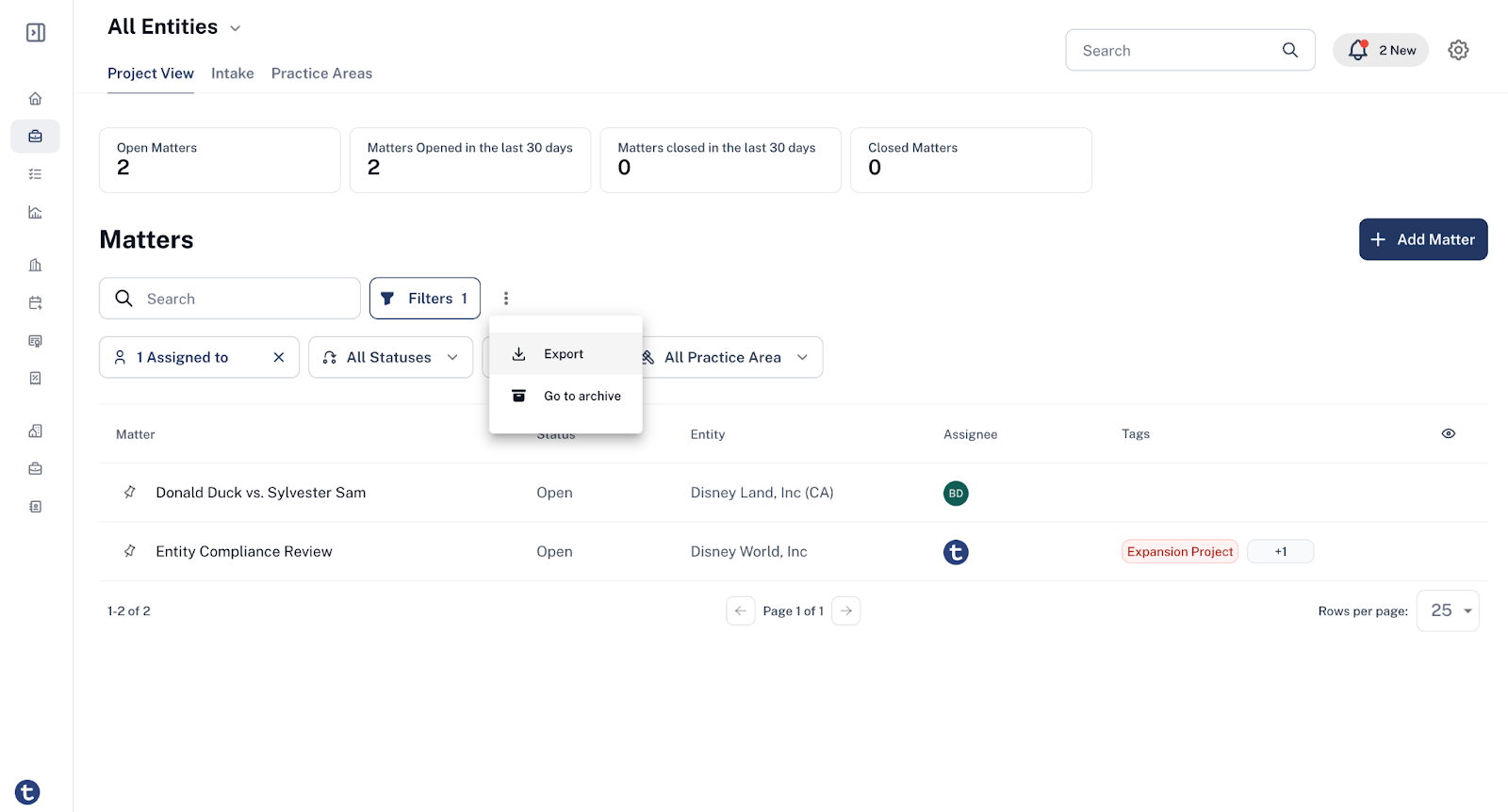This screenshot has width=1508, height=812.
Task: Switch to the Practice Areas tab
Action: tap(321, 73)
